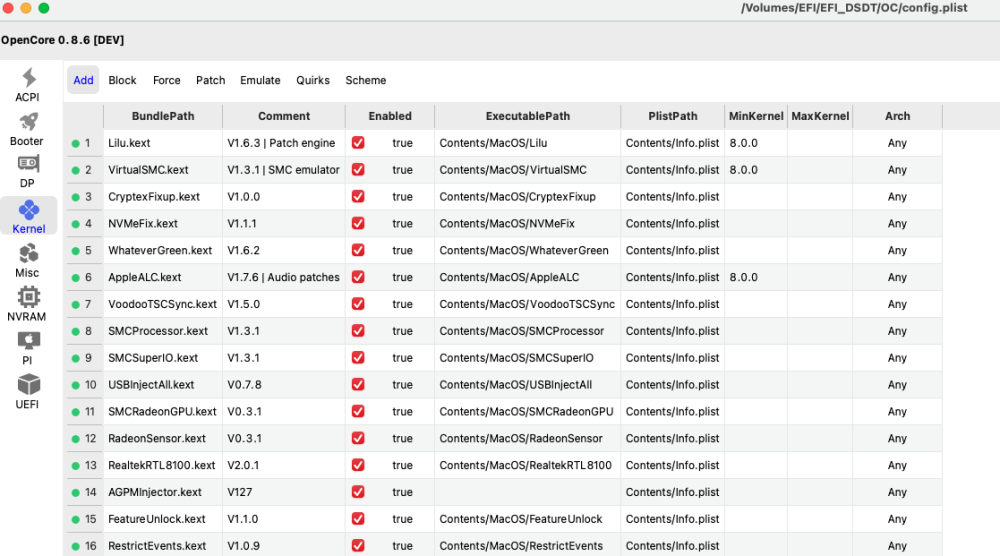This screenshot has width=1000, height=556.
Task: Toggle Enabled checkbox for AGPMInjector.kext
Action: tap(358, 492)
